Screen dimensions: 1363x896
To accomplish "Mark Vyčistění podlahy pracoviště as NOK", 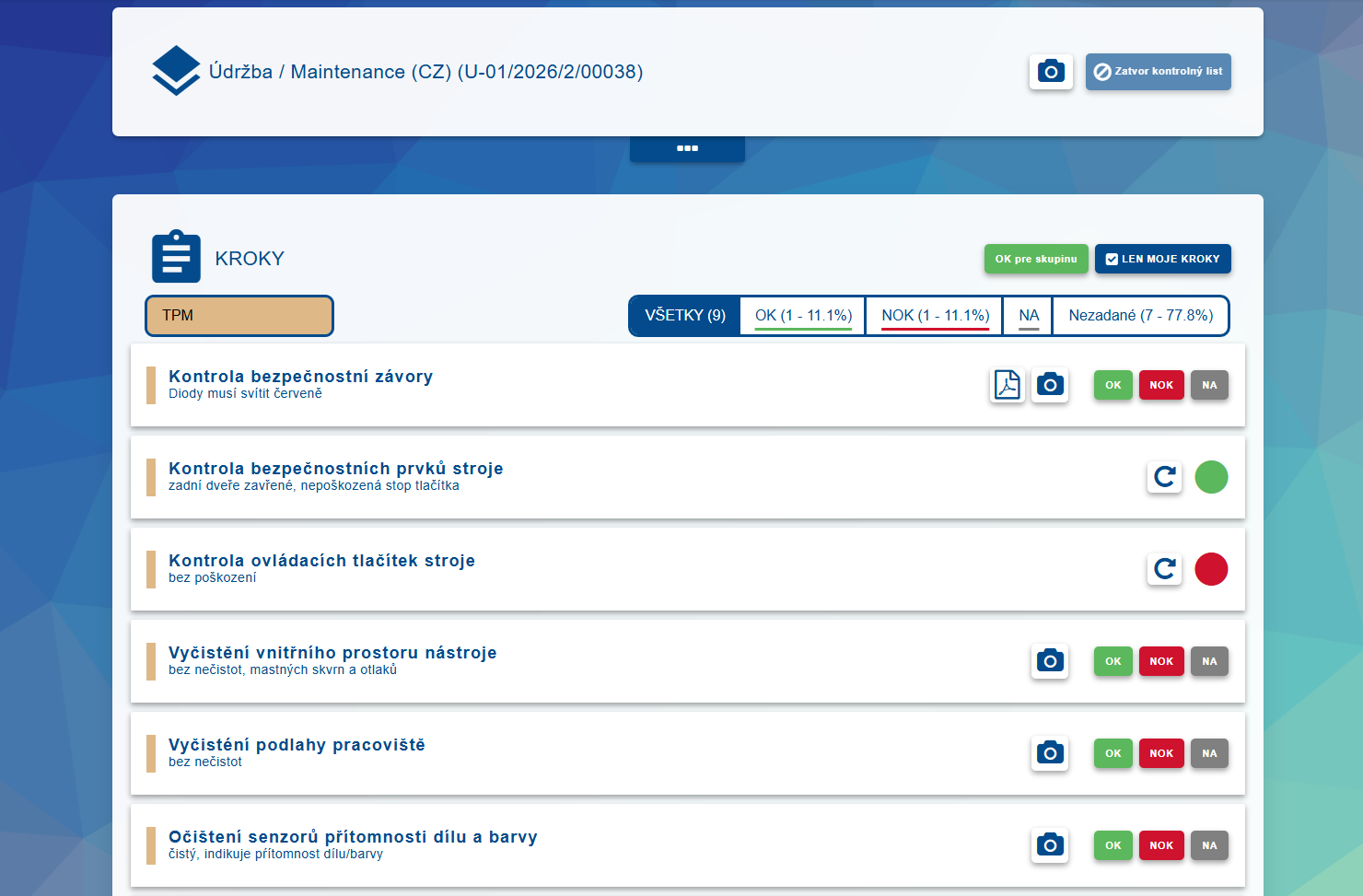I will point(1161,753).
